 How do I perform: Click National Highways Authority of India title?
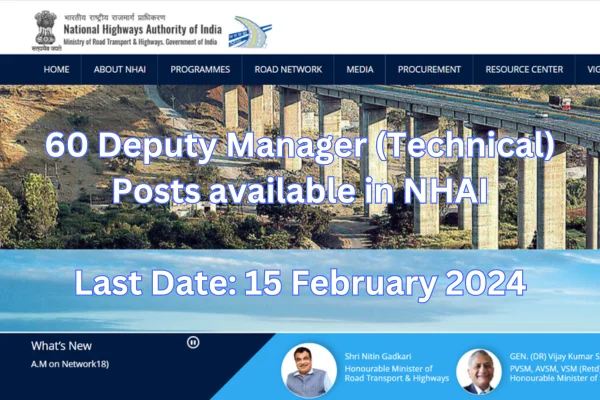point(142,29)
